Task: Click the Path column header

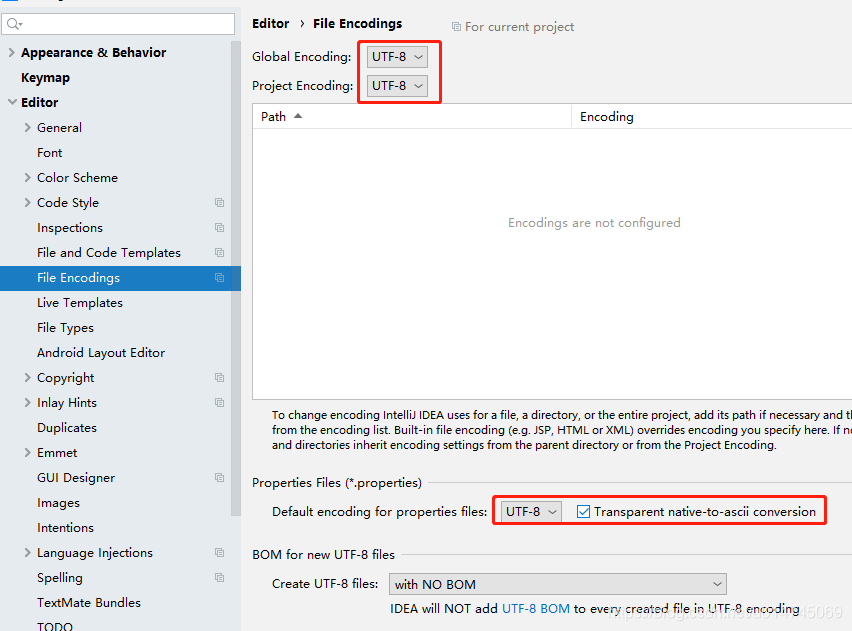Action: [412, 116]
